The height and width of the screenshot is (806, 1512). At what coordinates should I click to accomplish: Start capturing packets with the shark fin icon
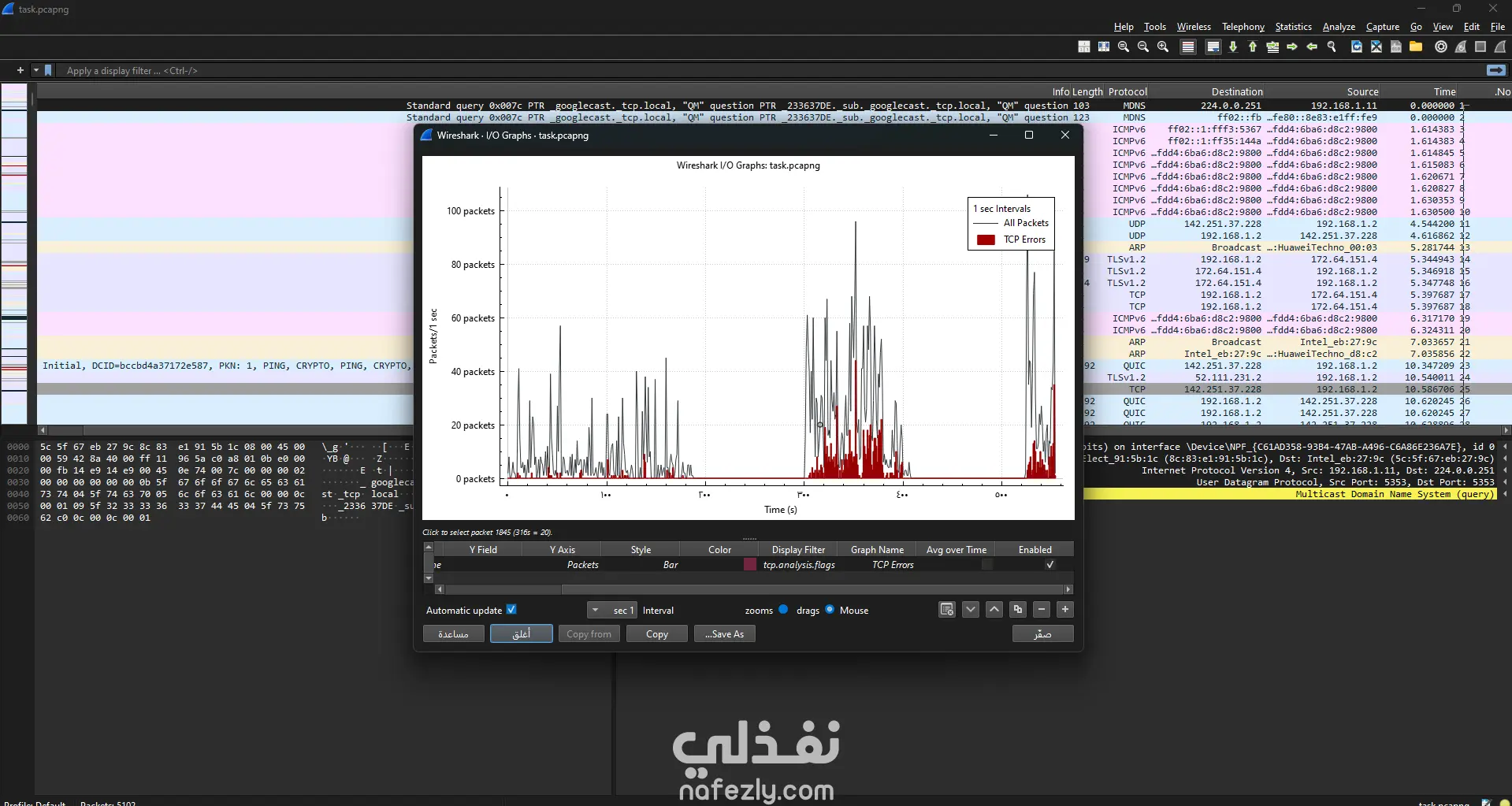click(x=1500, y=47)
